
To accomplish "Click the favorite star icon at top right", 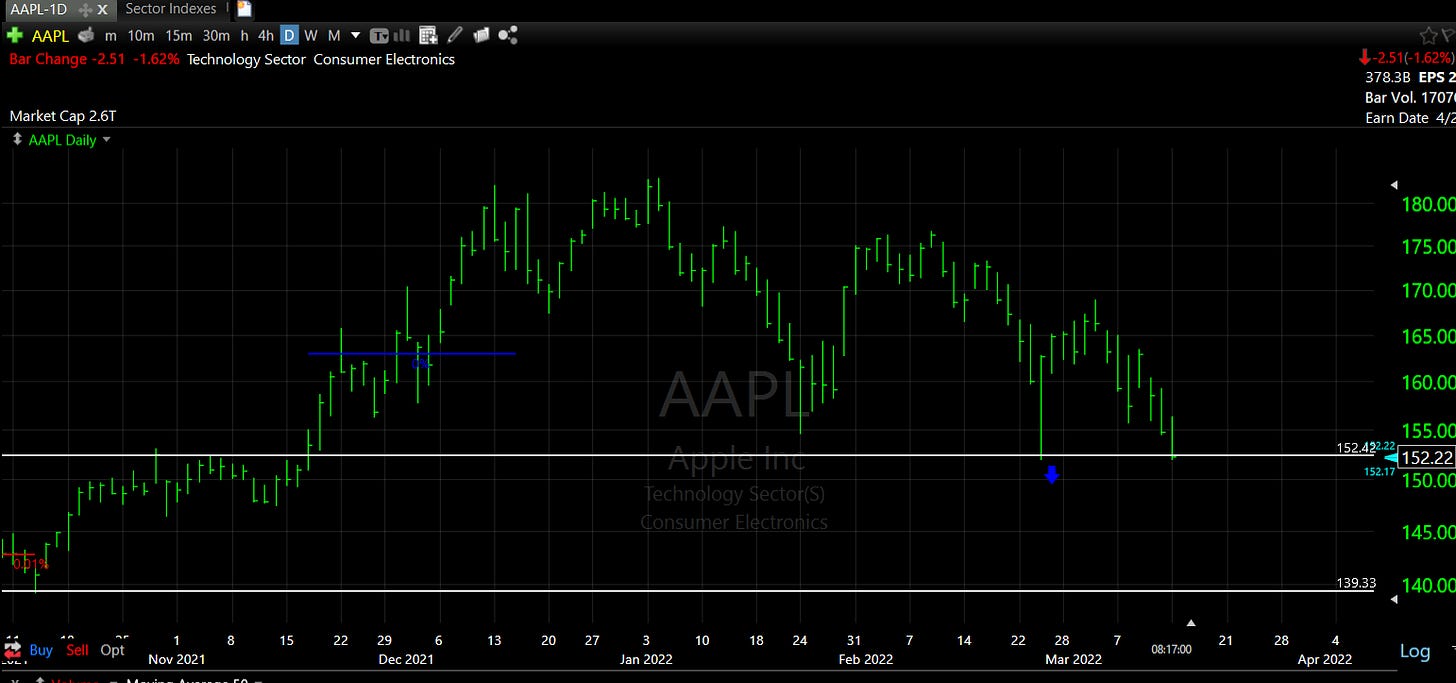I will (1429, 35).
